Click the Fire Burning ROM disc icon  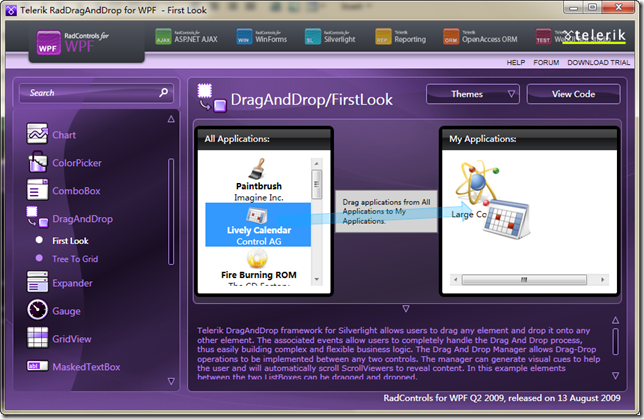tap(257, 259)
